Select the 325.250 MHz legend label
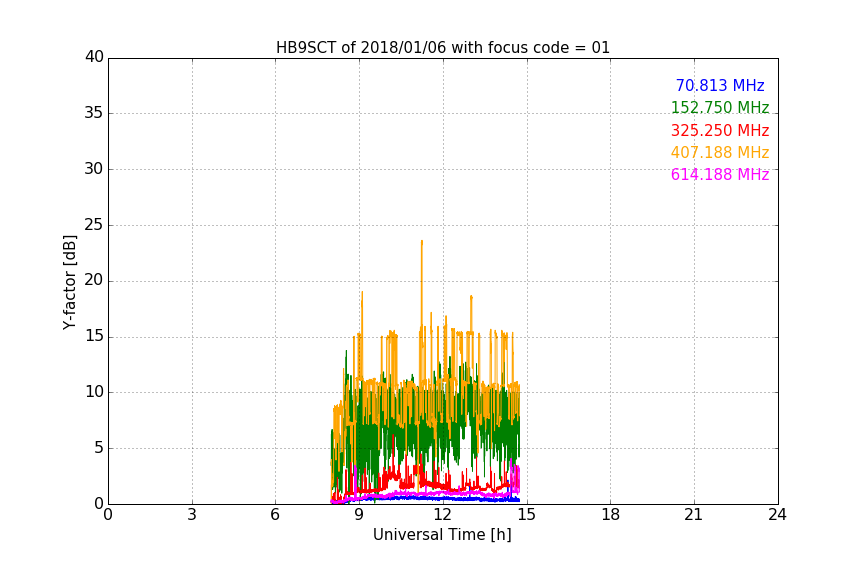This screenshot has height=576, width=864. coord(720,131)
